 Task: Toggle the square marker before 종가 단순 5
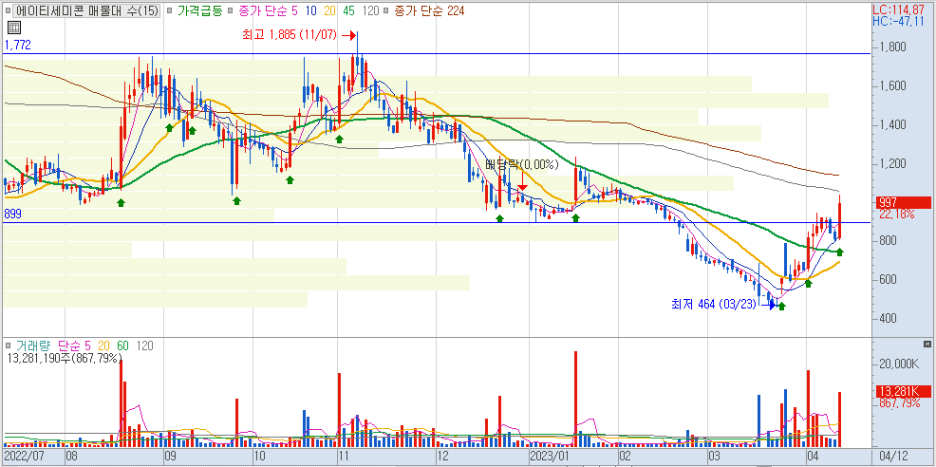click(x=229, y=11)
